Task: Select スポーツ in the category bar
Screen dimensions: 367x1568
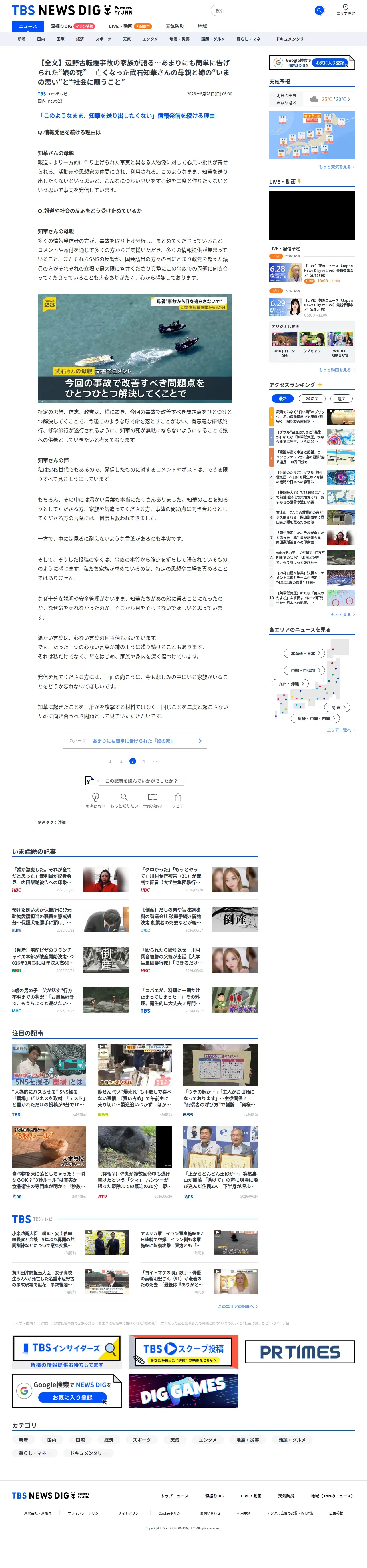Action: pos(103,39)
